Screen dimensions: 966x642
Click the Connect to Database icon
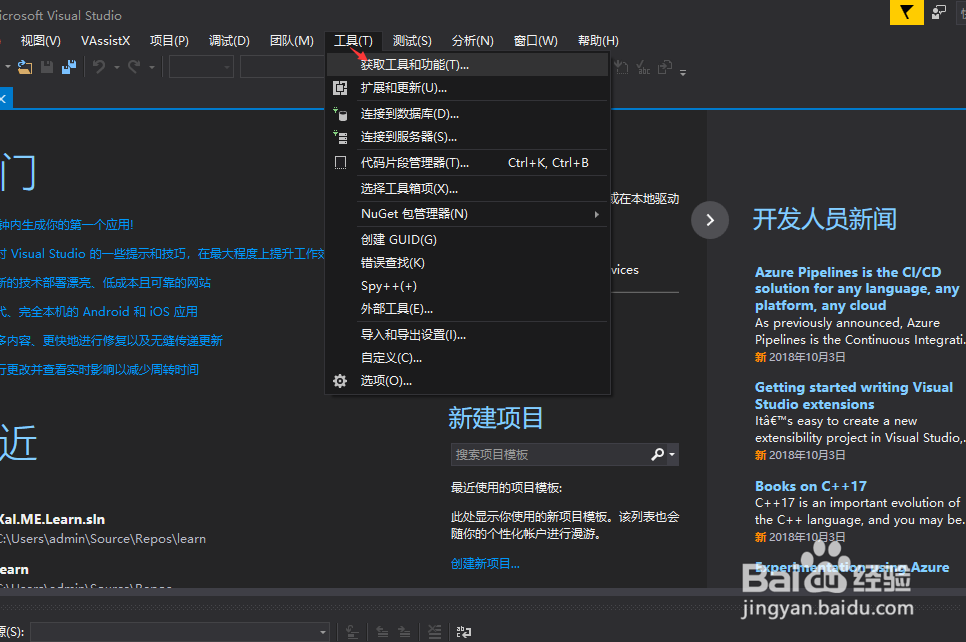point(340,114)
